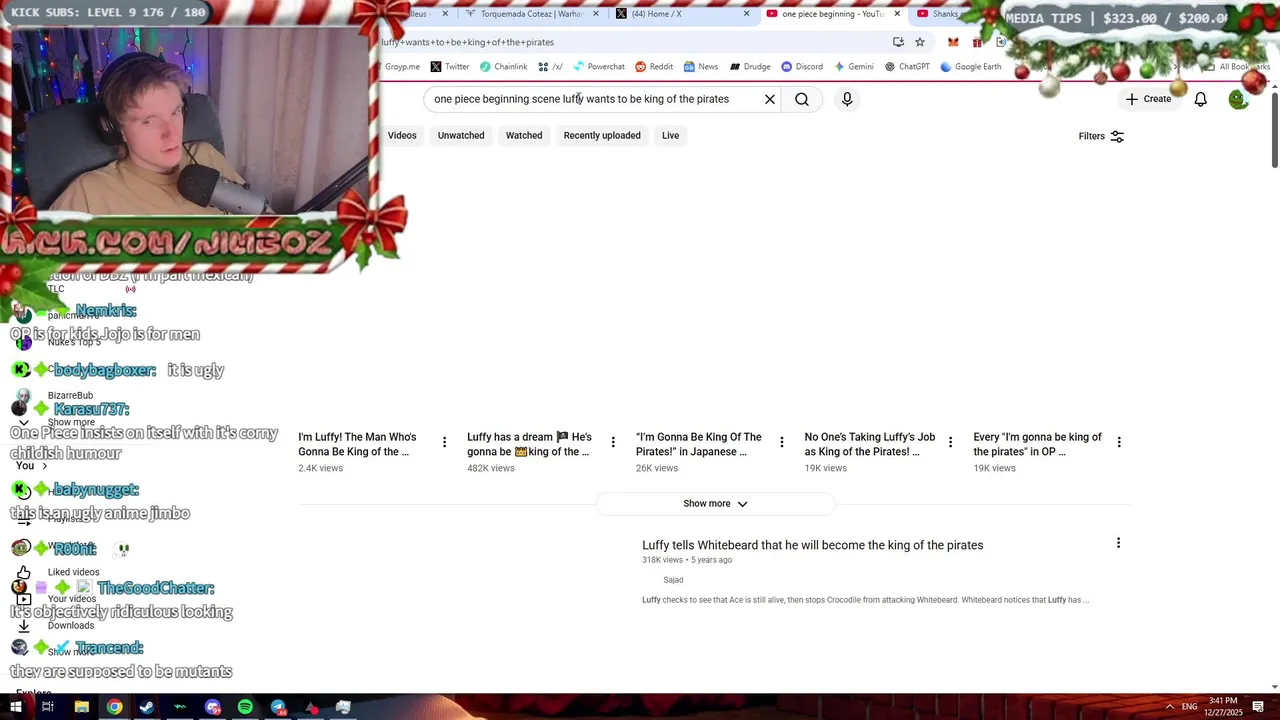Select the Videos filter chip
The width and height of the screenshot is (1280, 720).
point(402,136)
